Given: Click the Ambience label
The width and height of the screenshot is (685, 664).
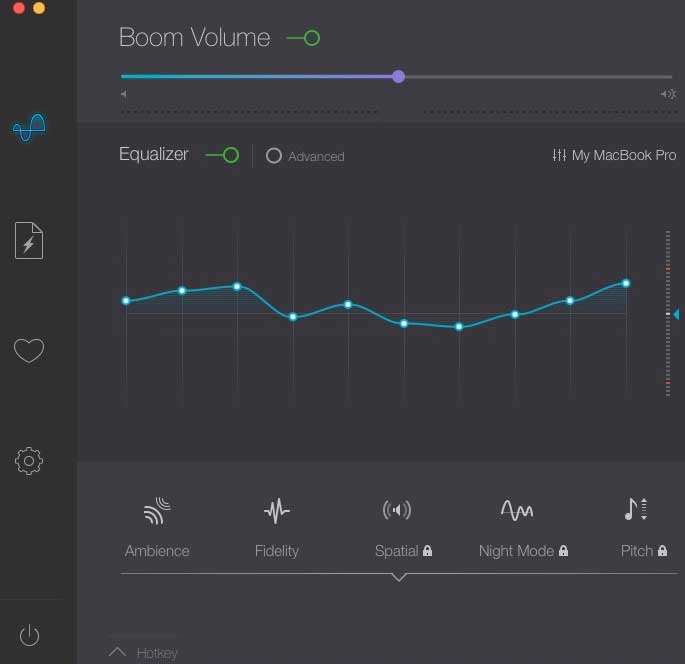Looking at the screenshot, I should coord(157,551).
